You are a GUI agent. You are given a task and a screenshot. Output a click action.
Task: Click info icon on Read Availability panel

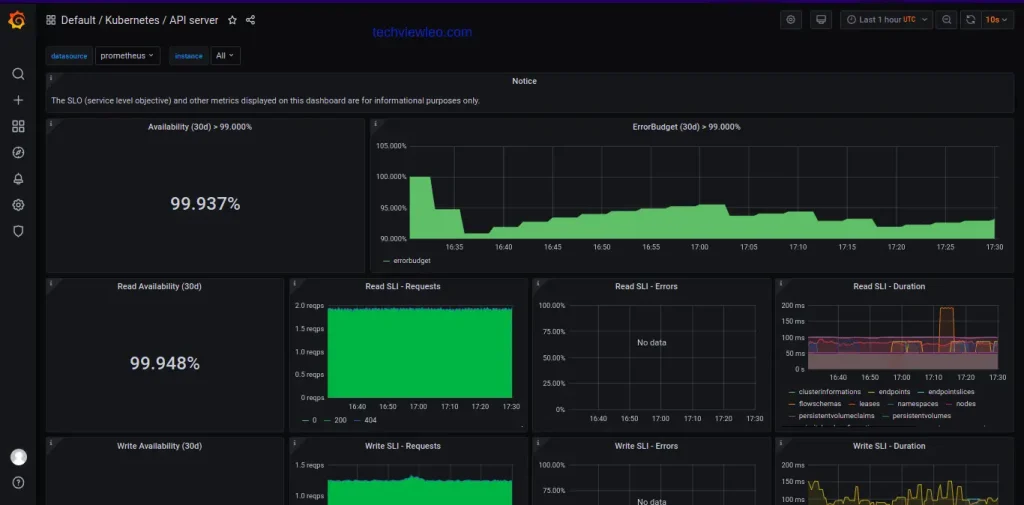pos(50,283)
